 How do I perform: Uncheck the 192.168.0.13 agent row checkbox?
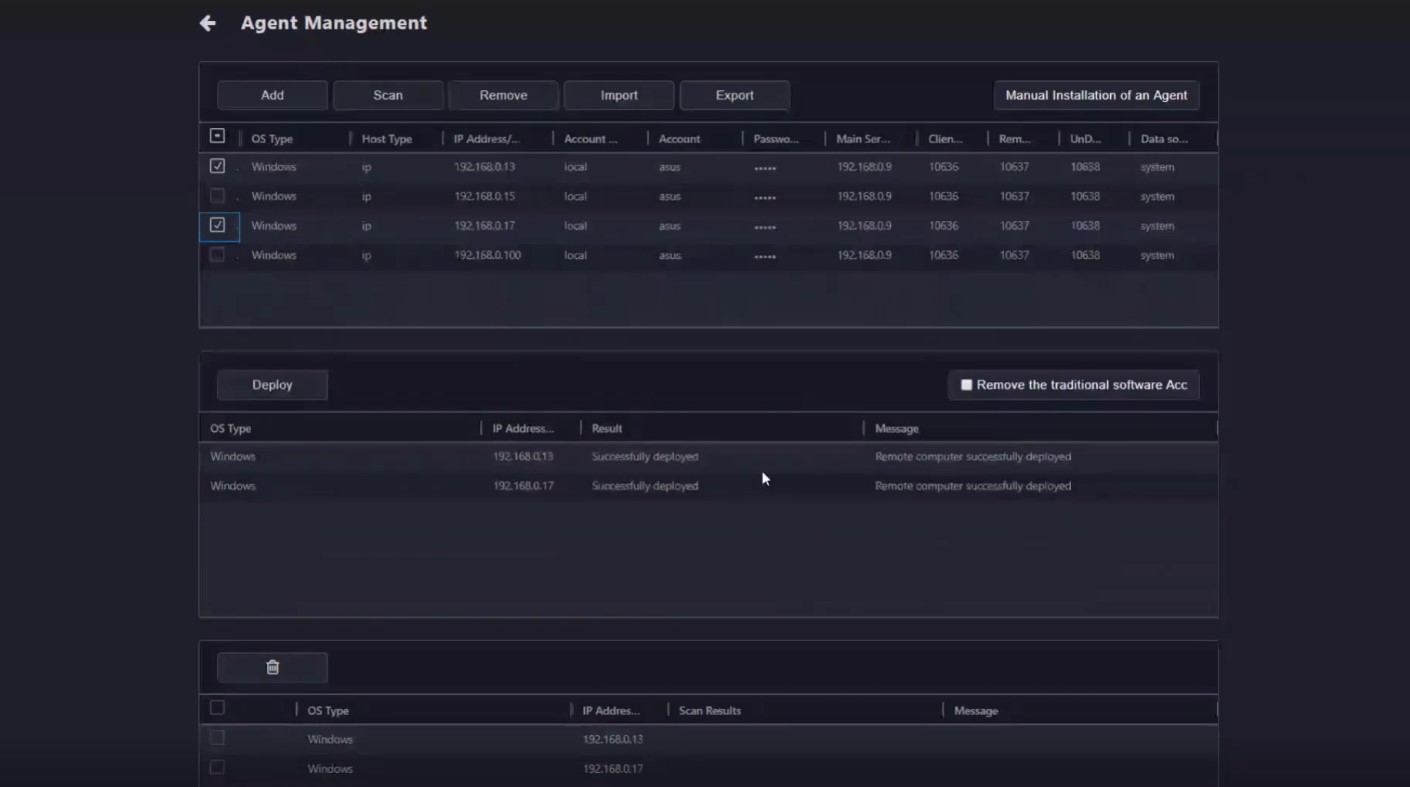point(217,166)
